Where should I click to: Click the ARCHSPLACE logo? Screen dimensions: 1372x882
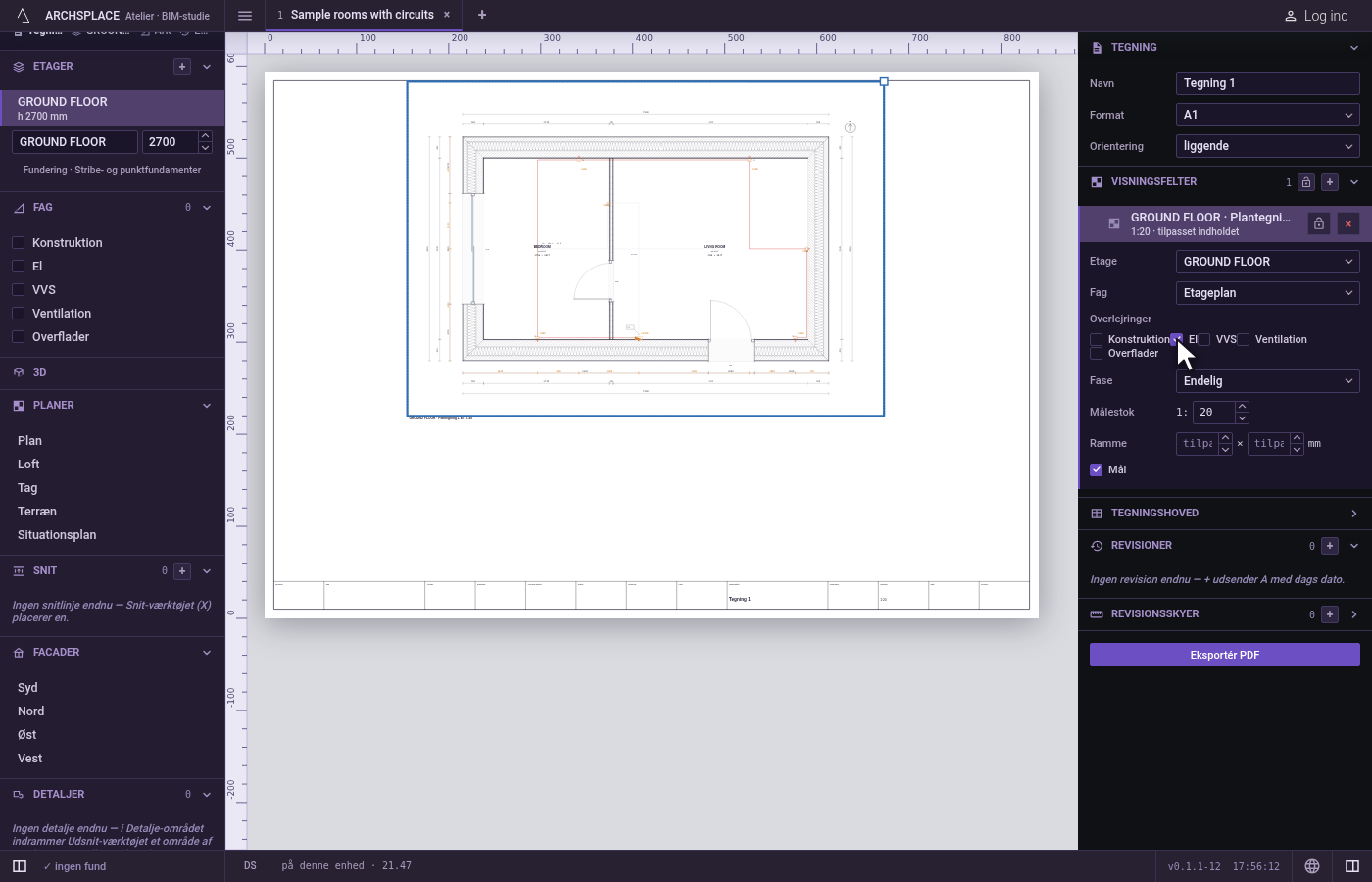point(24,16)
